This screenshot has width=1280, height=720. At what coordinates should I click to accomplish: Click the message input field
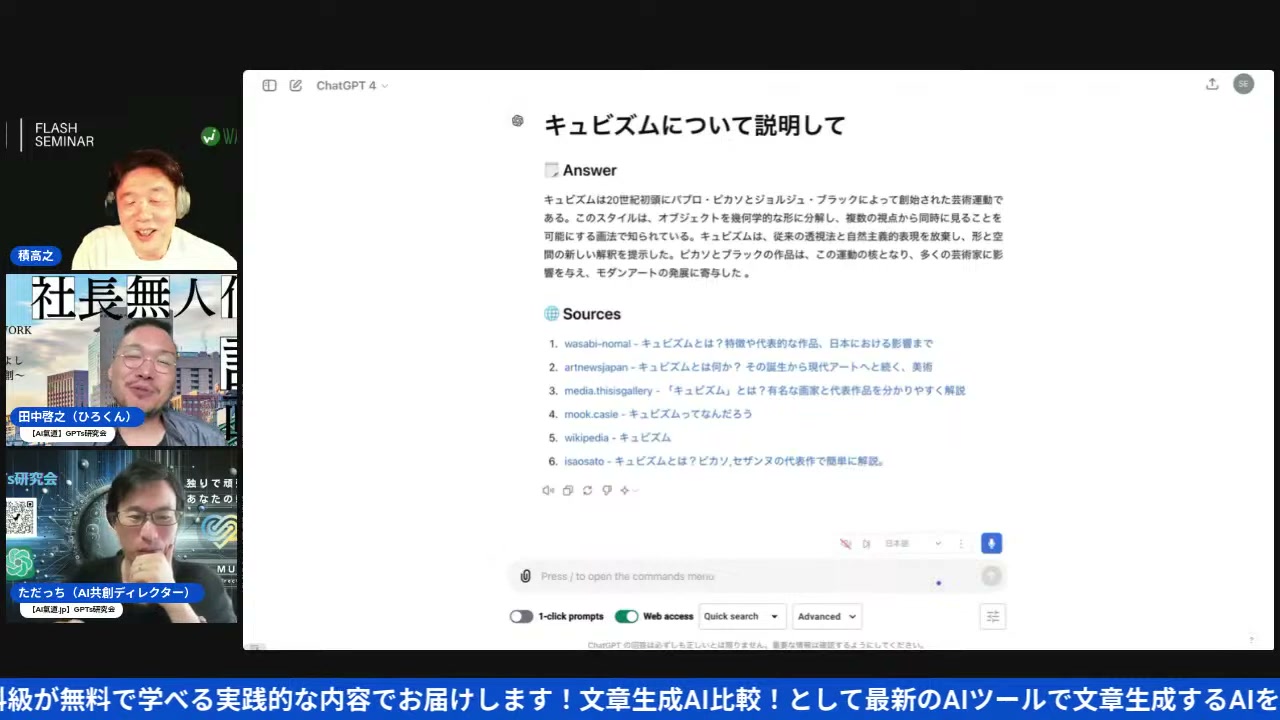[x=756, y=576]
